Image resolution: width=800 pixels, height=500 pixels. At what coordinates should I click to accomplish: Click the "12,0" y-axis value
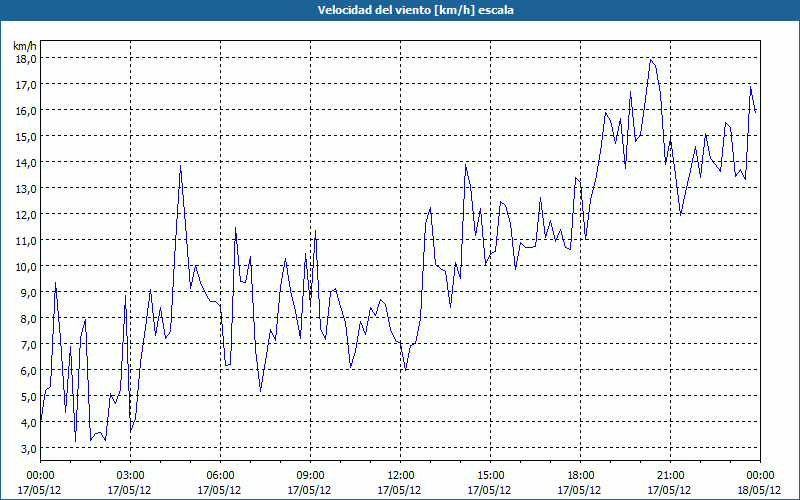(26, 215)
